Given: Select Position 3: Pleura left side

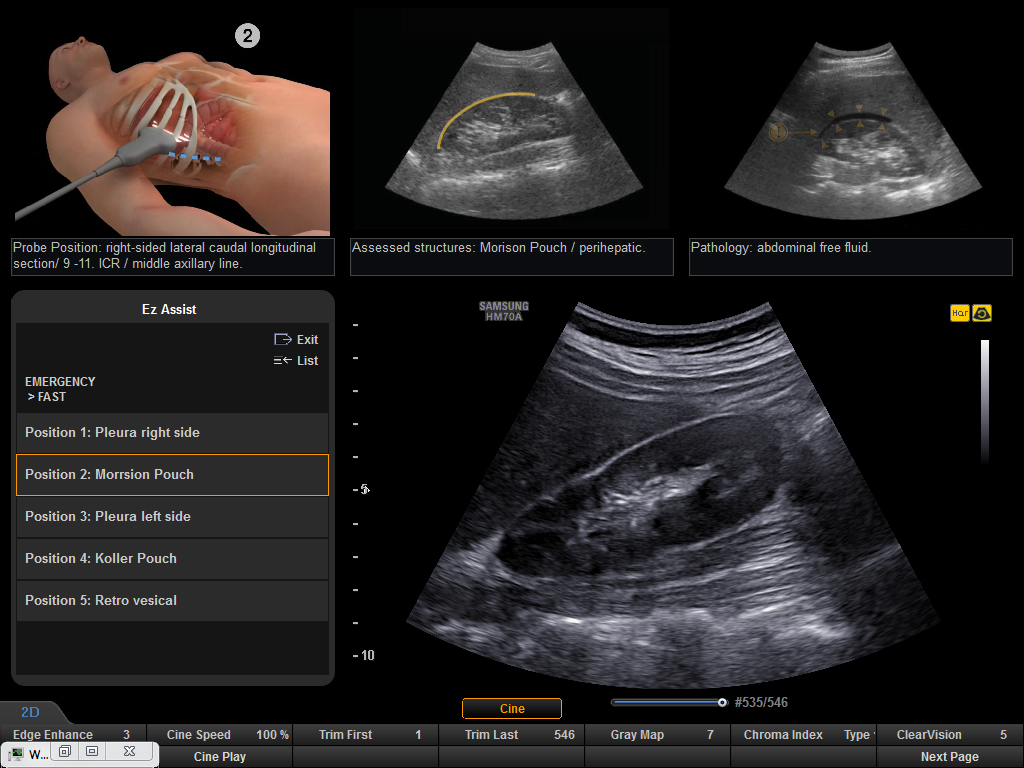Looking at the screenshot, I should click(x=172, y=517).
